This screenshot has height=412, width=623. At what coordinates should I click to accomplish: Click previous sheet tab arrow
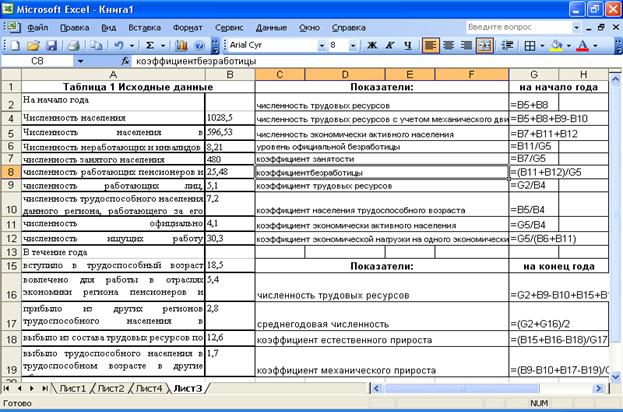[x=19, y=388]
